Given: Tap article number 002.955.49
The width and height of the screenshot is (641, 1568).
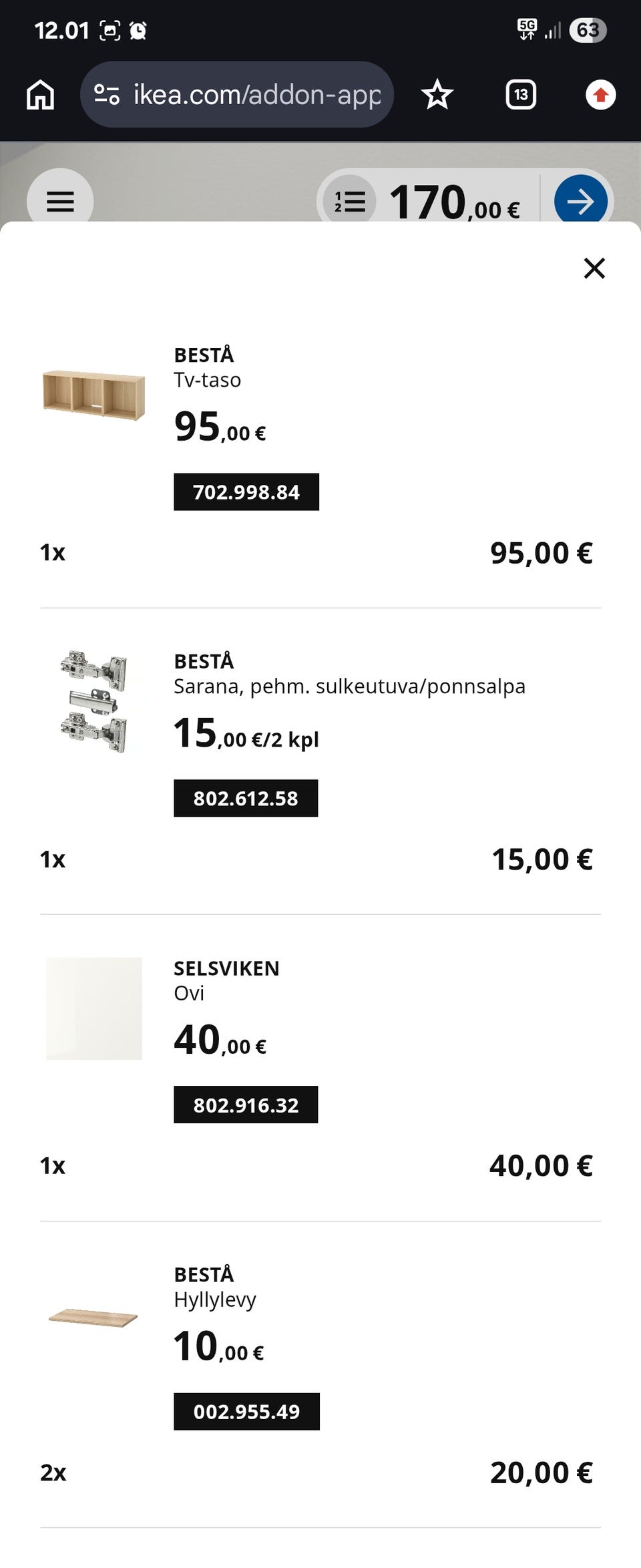Looking at the screenshot, I should [x=246, y=1411].
